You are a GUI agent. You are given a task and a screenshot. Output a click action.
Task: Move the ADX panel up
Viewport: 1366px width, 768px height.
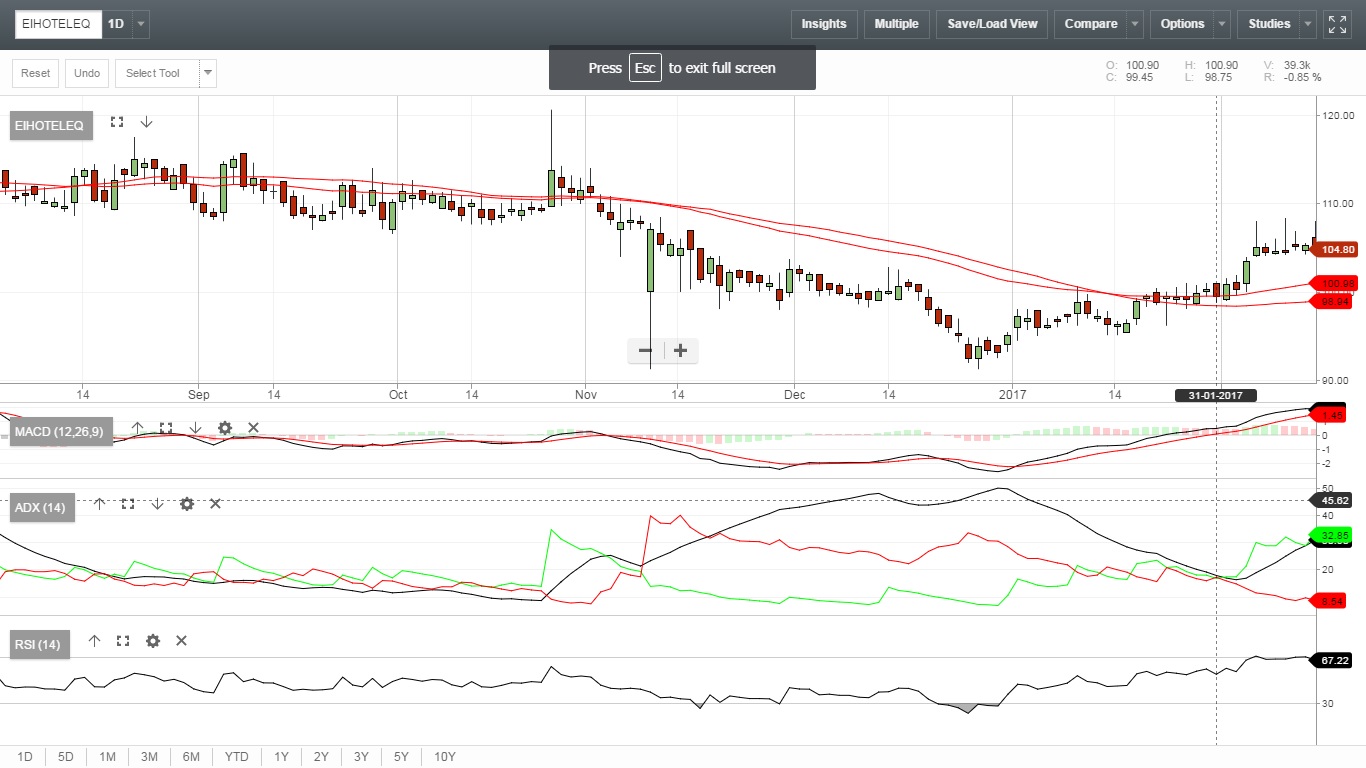click(99, 504)
